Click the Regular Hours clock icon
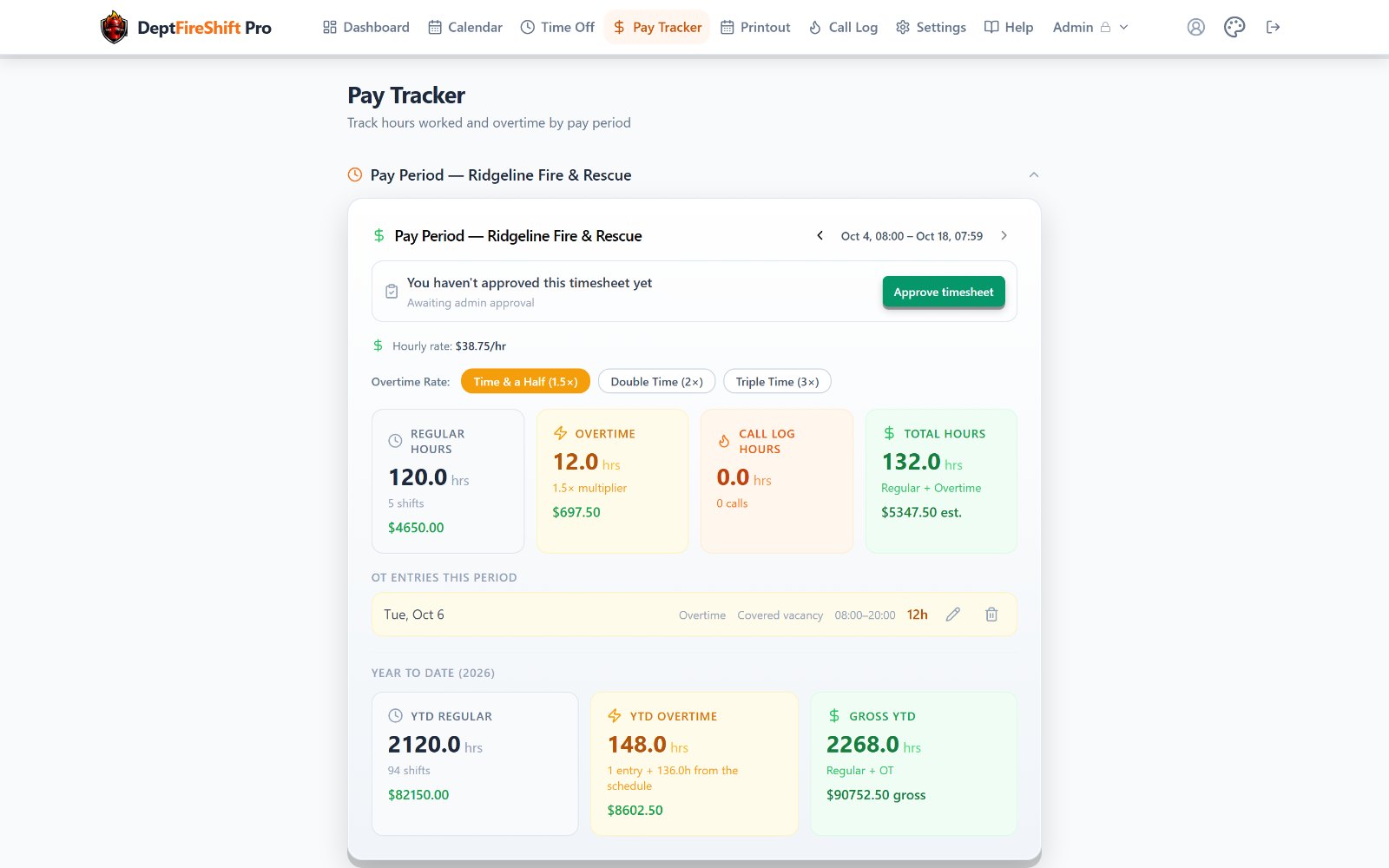 click(x=395, y=441)
